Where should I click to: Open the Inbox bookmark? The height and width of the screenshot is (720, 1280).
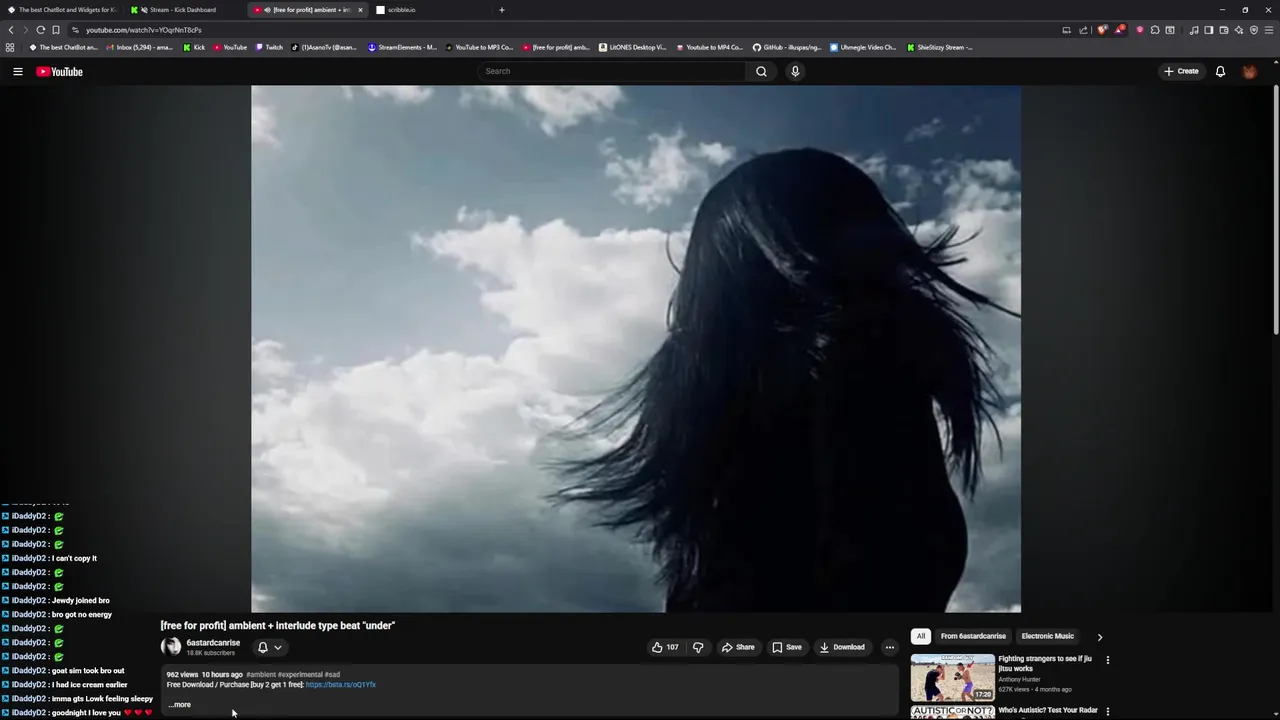(139, 47)
